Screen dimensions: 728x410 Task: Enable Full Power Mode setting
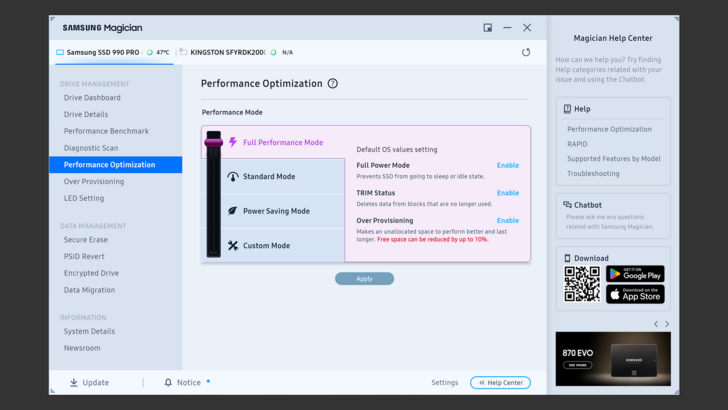[x=507, y=165]
